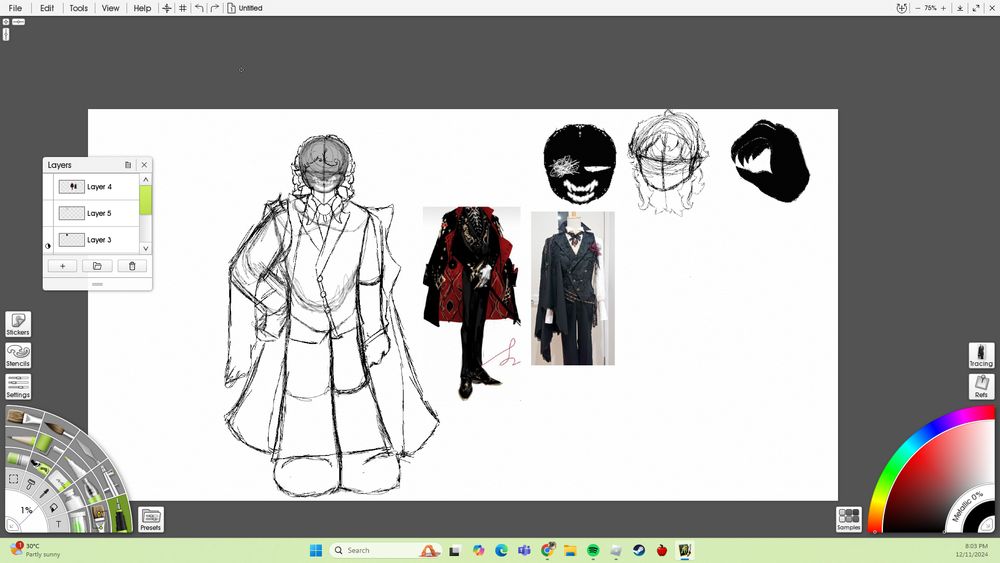Open the File menu
This screenshot has width=1000, height=563.
point(15,8)
